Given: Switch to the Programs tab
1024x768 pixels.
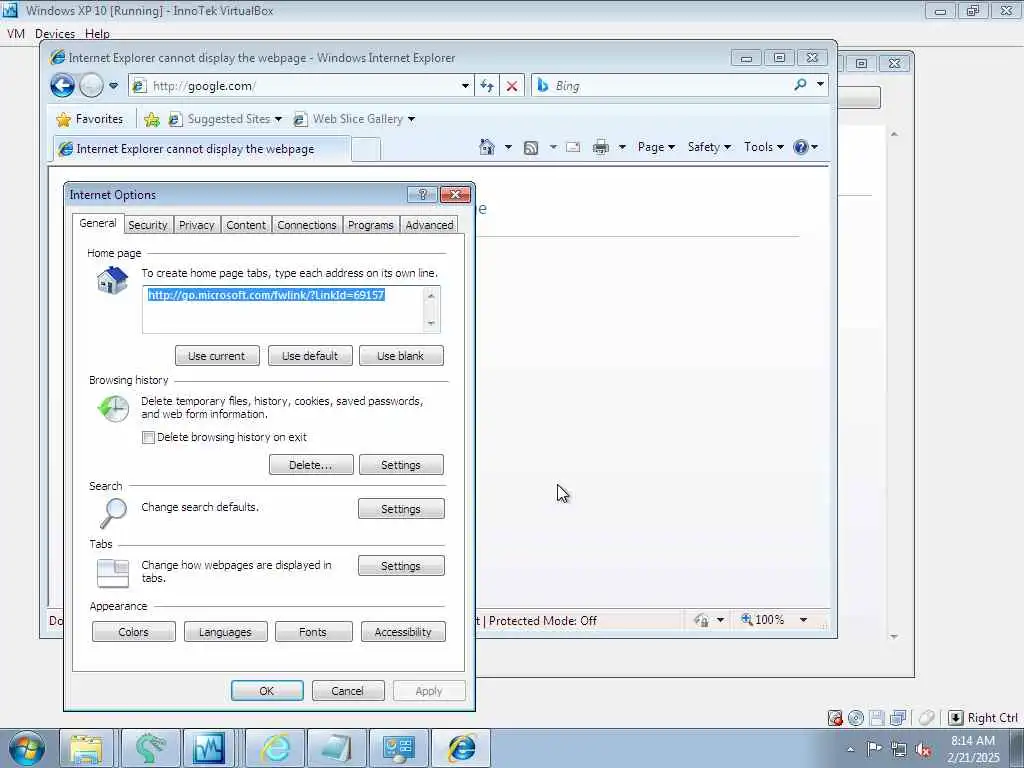Looking at the screenshot, I should (370, 225).
